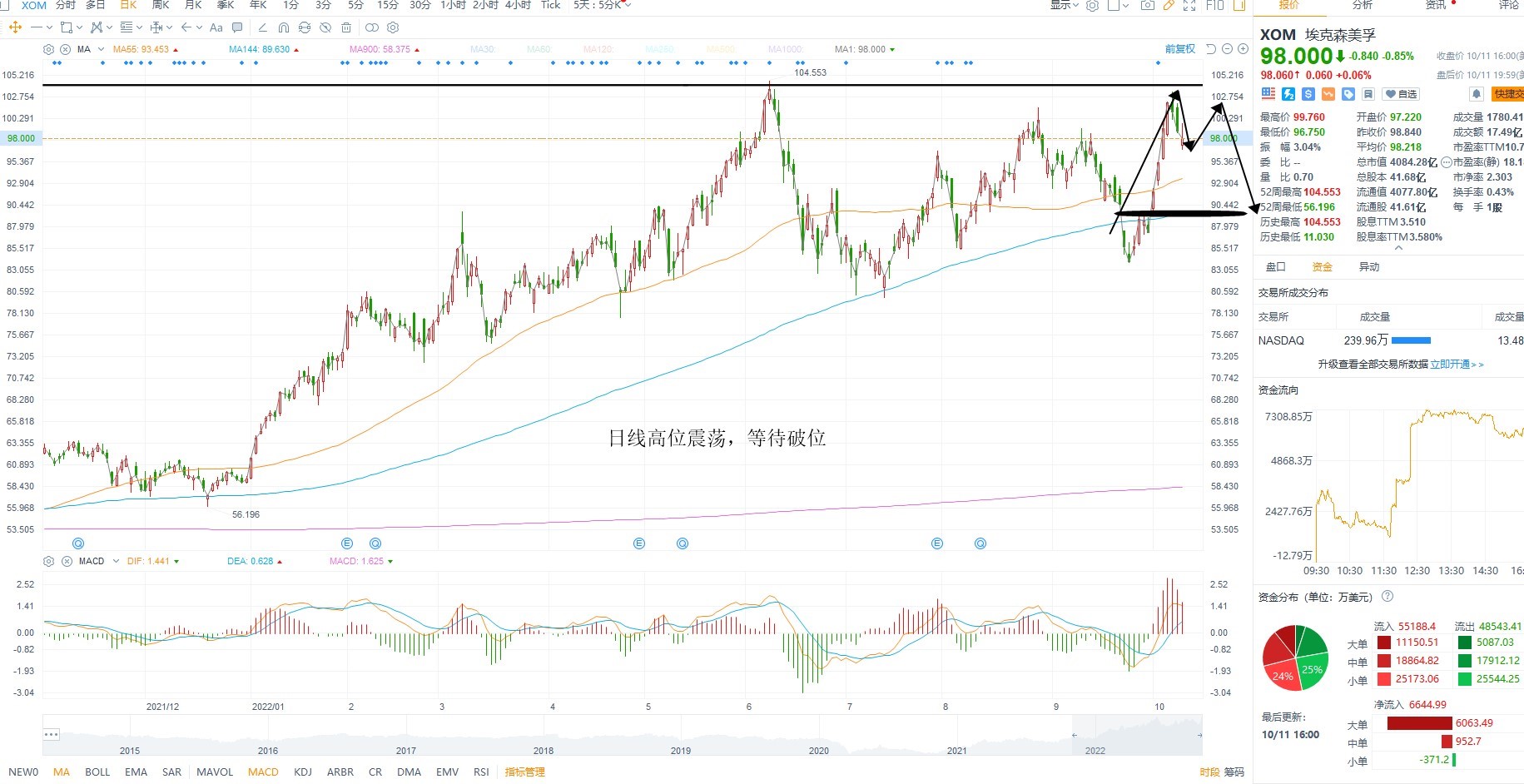Click the fullscreen expand icon
The image size is (1524, 784).
click(x=1189, y=5)
